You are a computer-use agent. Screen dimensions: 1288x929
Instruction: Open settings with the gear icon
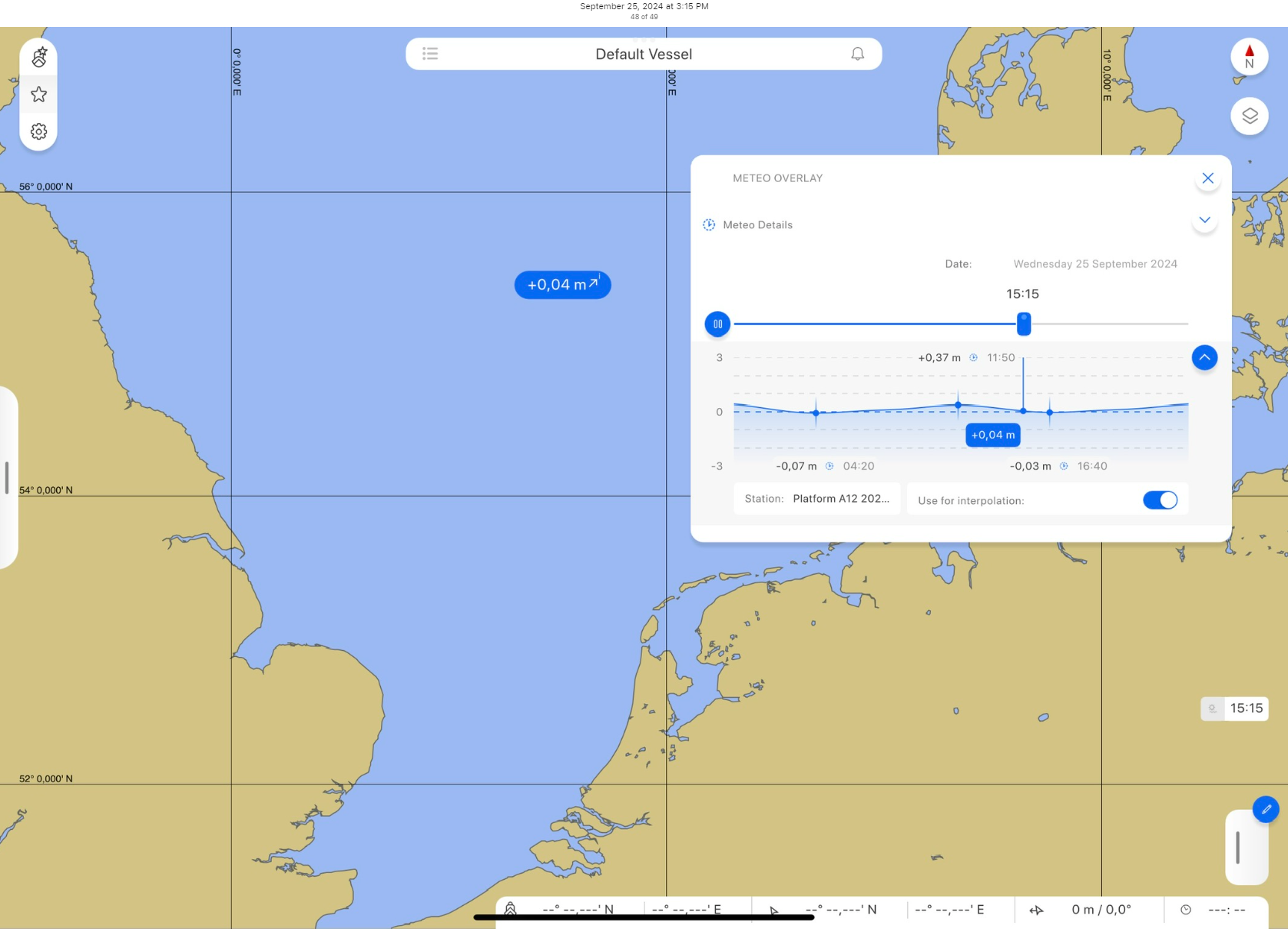coord(39,131)
